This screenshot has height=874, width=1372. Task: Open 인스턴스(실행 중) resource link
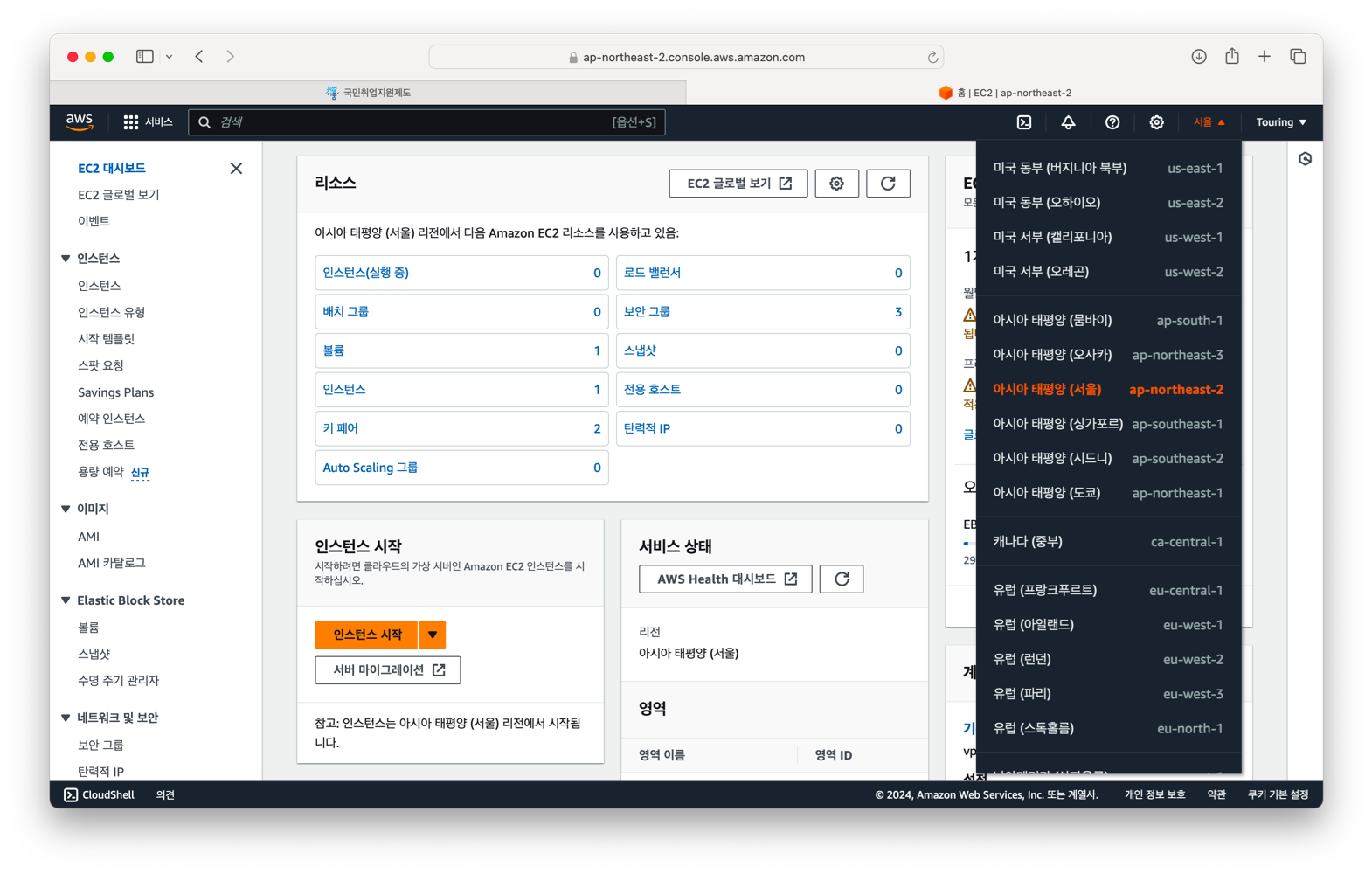coord(365,273)
